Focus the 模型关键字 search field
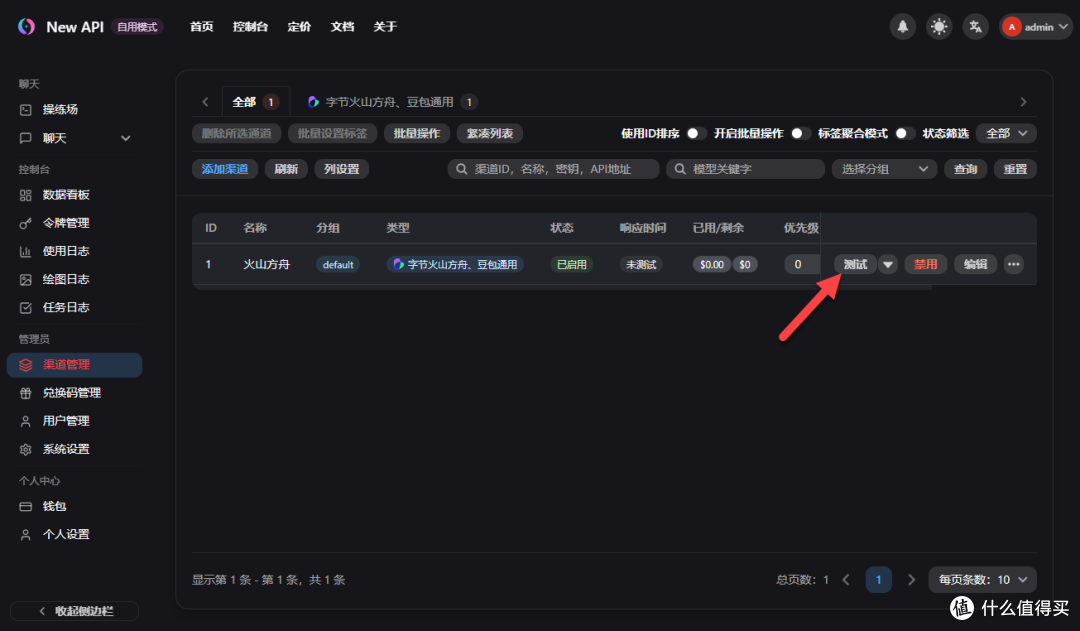 (x=745, y=169)
